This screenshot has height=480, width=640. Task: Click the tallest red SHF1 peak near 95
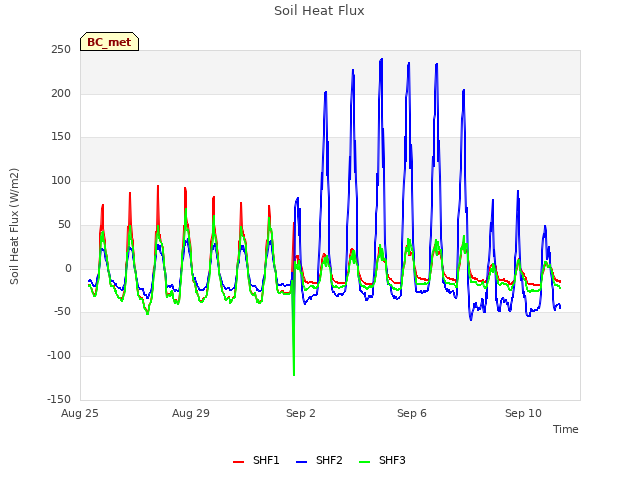(158, 187)
